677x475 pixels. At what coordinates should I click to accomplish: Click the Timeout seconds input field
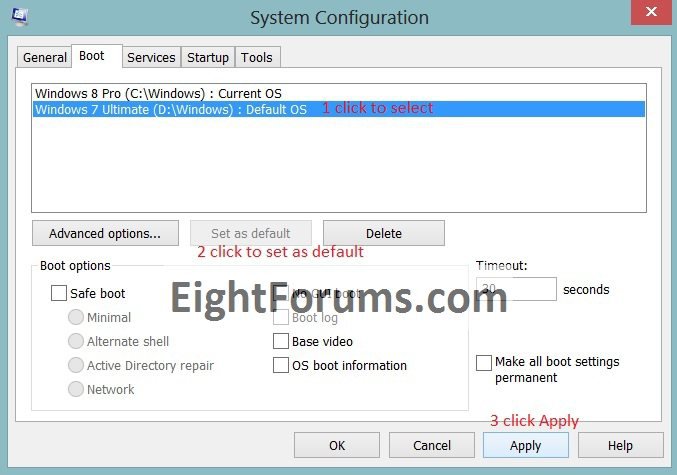(516, 289)
